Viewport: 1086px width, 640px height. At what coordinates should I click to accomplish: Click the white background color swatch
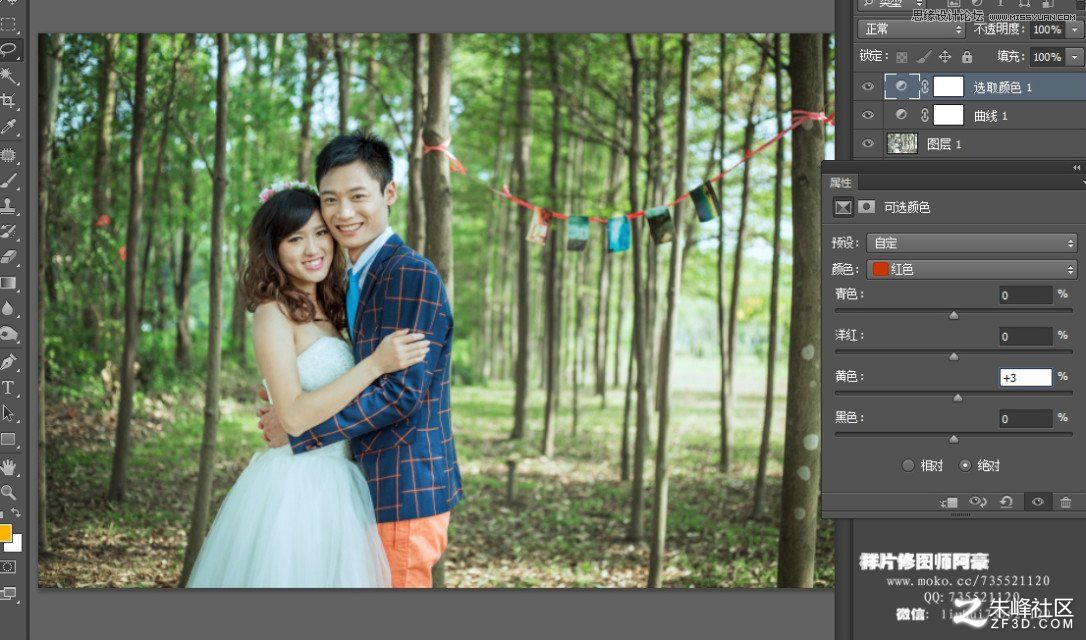click(17, 545)
